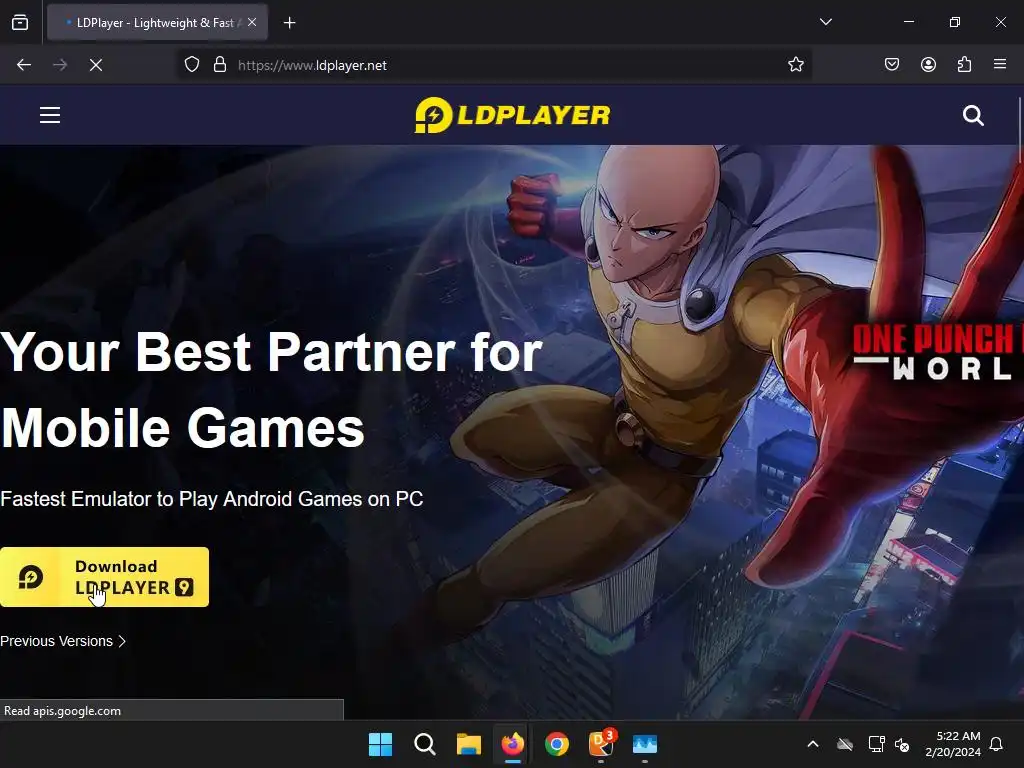Close the LDPlayer tab
The width and height of the screenshot is (1024, 768).
tap(252, 22)
